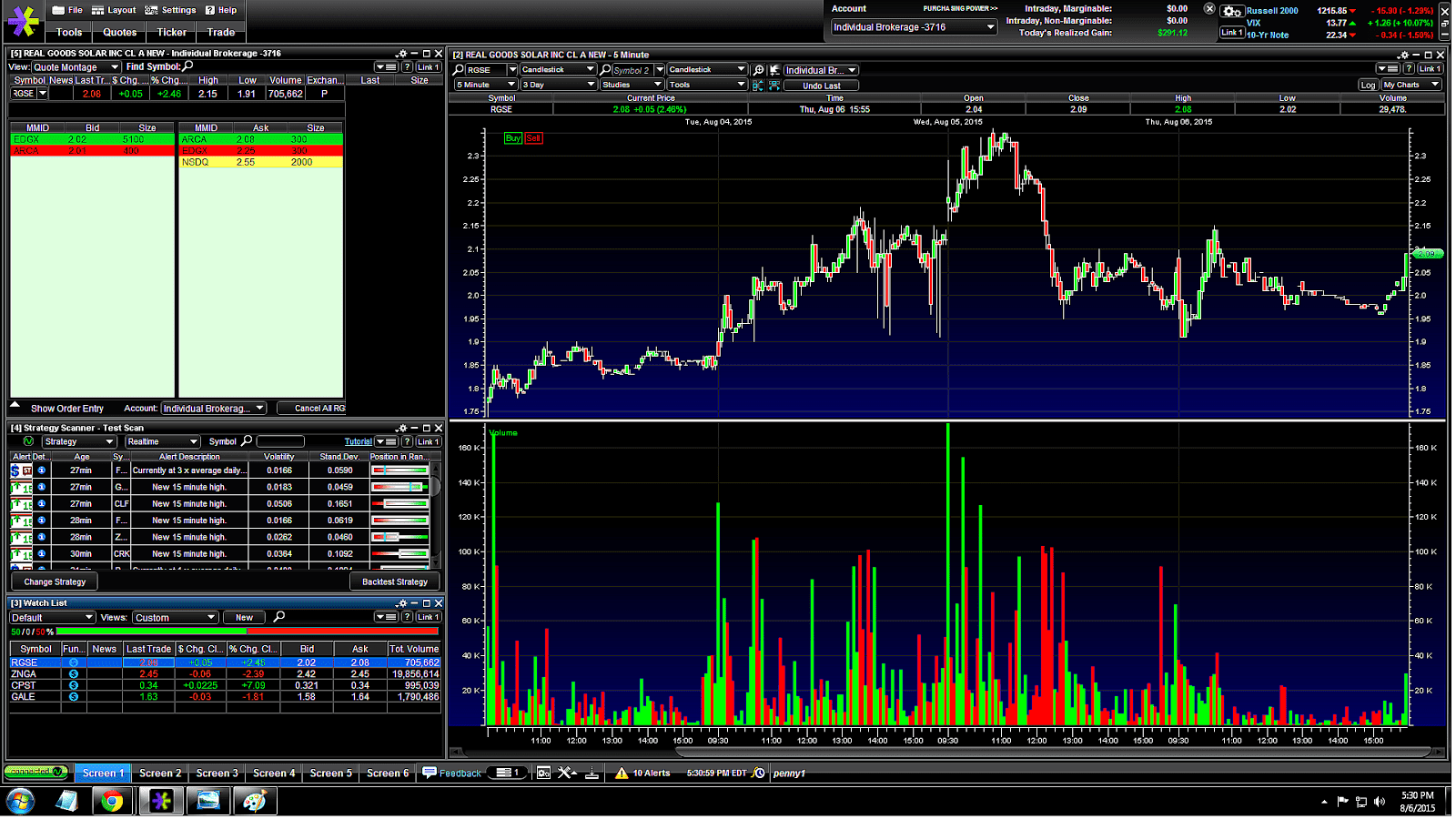
Task: Open the Realtime dropdown in scanner
Action: point(162,441)
